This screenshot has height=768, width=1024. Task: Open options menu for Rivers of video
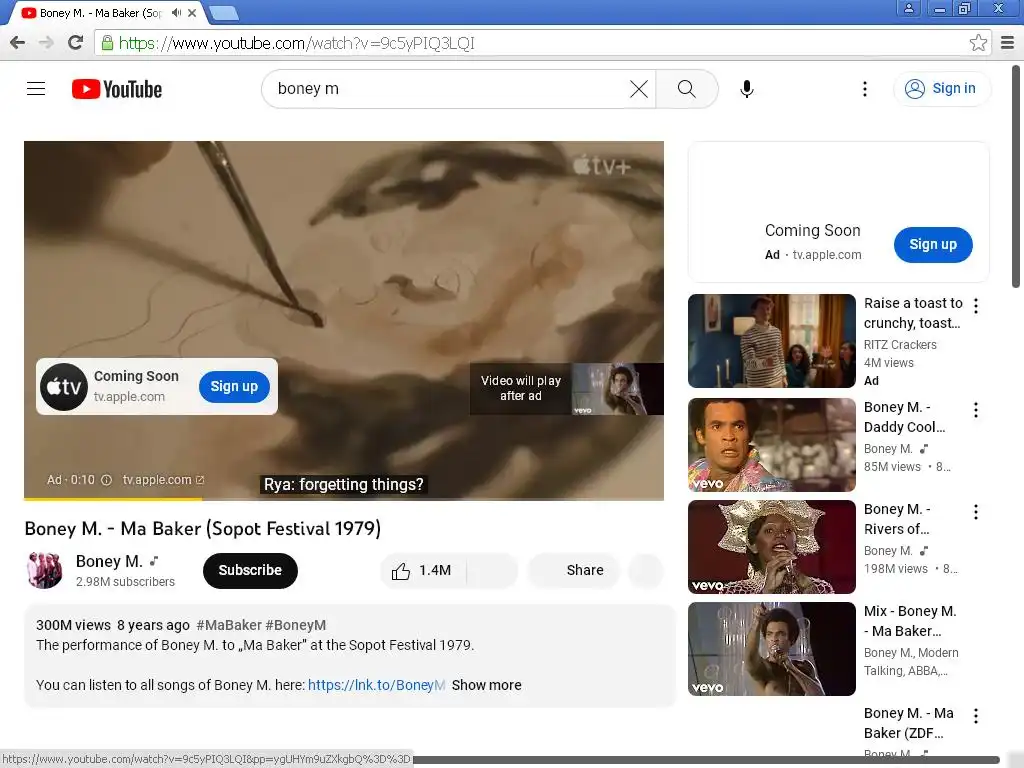(976, 512)
